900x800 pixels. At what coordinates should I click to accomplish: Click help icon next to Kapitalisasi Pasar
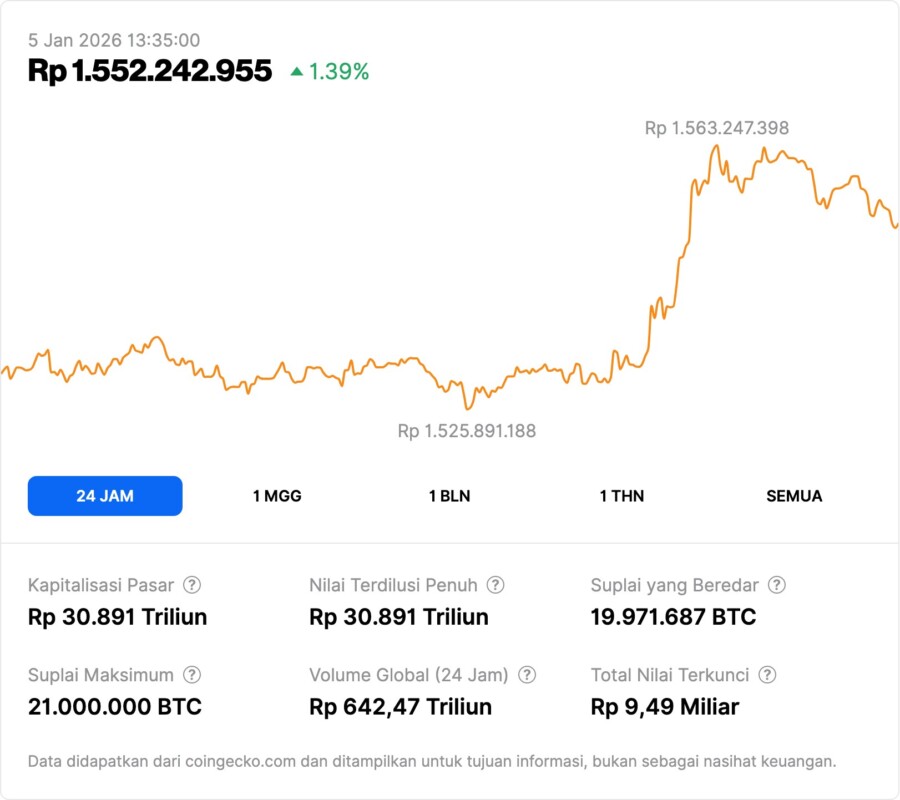[192, 585]
